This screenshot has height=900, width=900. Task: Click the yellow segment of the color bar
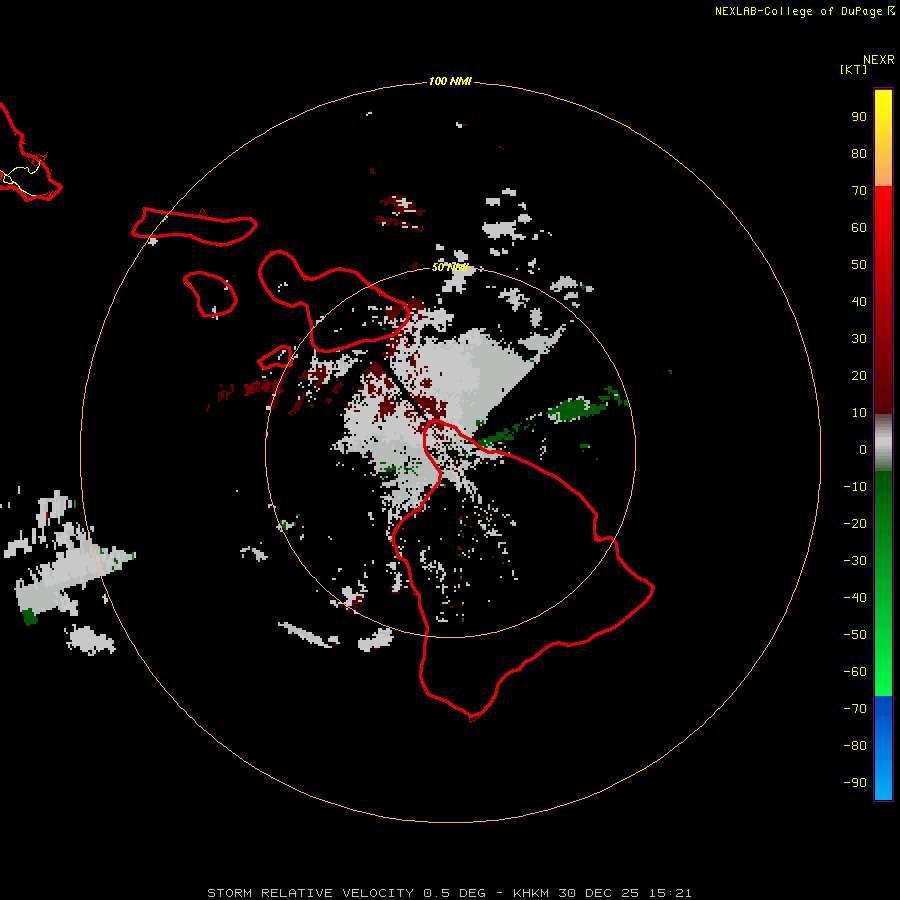coord(883,138)
